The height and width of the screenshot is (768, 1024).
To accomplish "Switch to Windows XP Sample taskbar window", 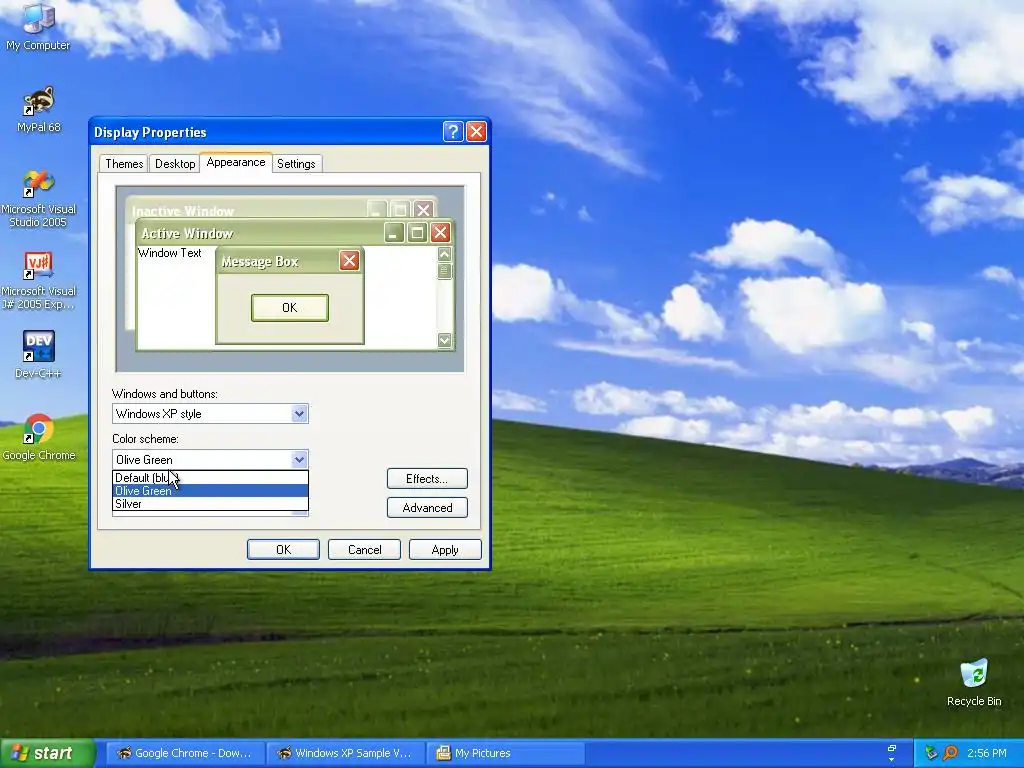I will pos(345,753).
